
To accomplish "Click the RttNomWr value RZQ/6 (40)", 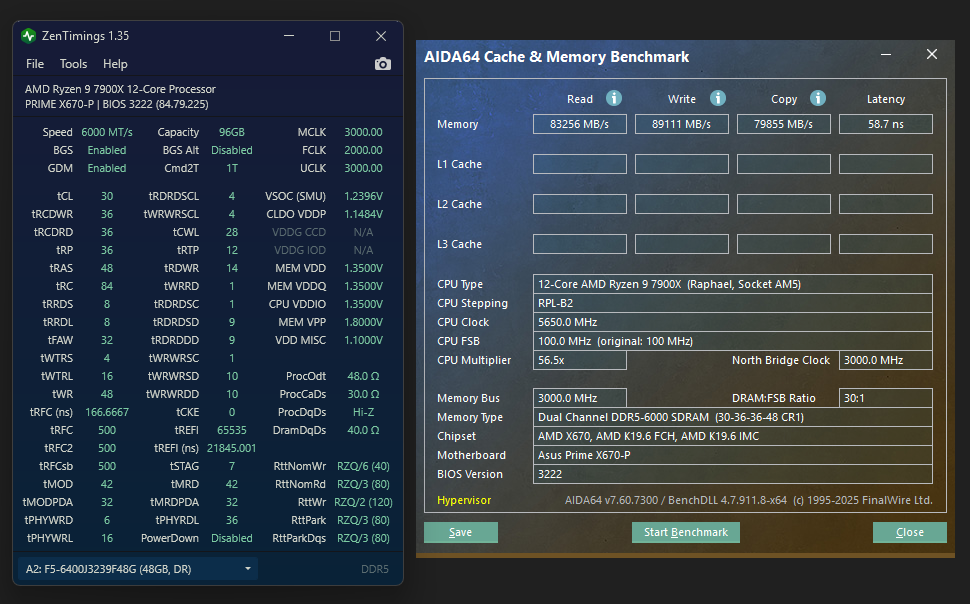I will coord(363,466).
